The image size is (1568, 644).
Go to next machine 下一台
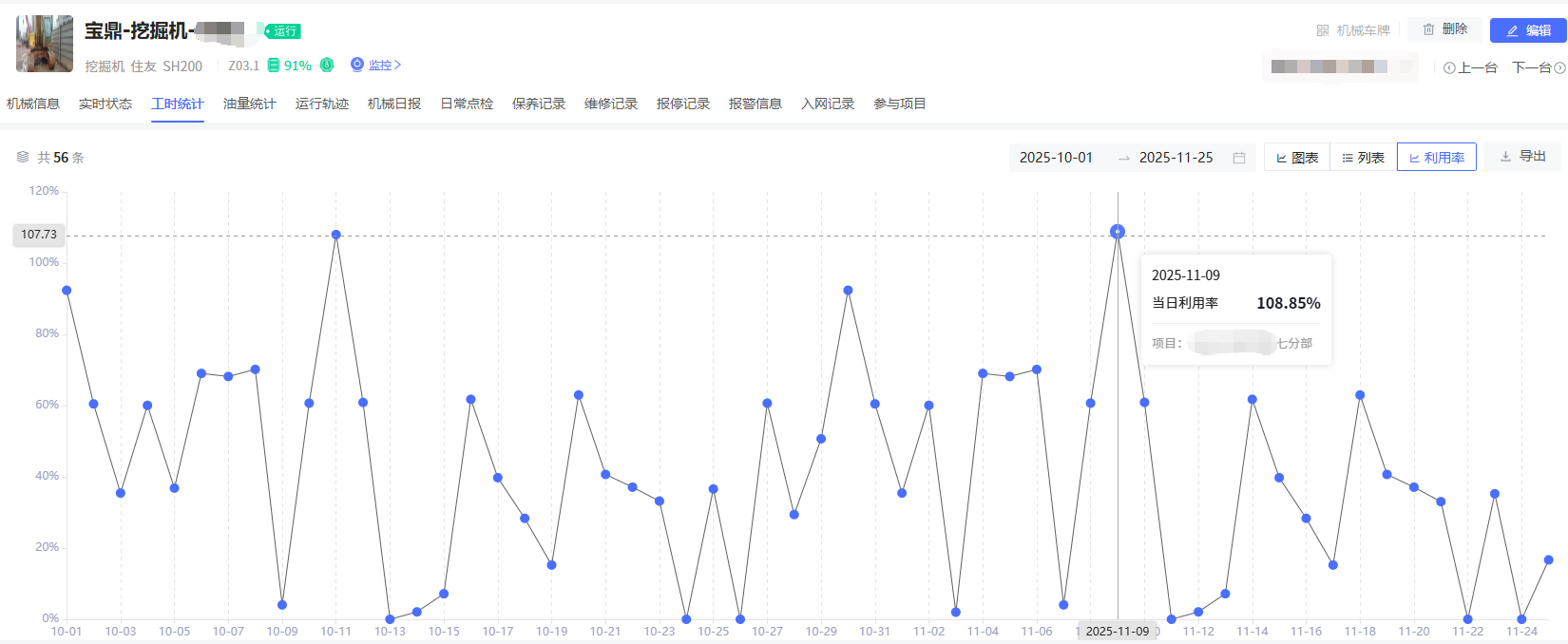(1539, 67)
